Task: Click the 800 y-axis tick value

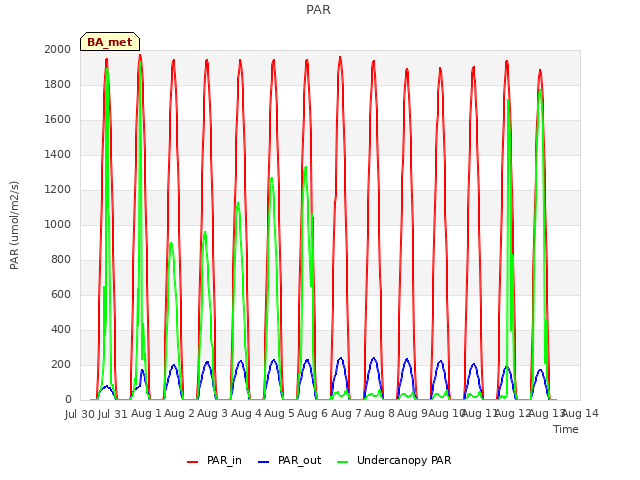Action: coord(61,260)
